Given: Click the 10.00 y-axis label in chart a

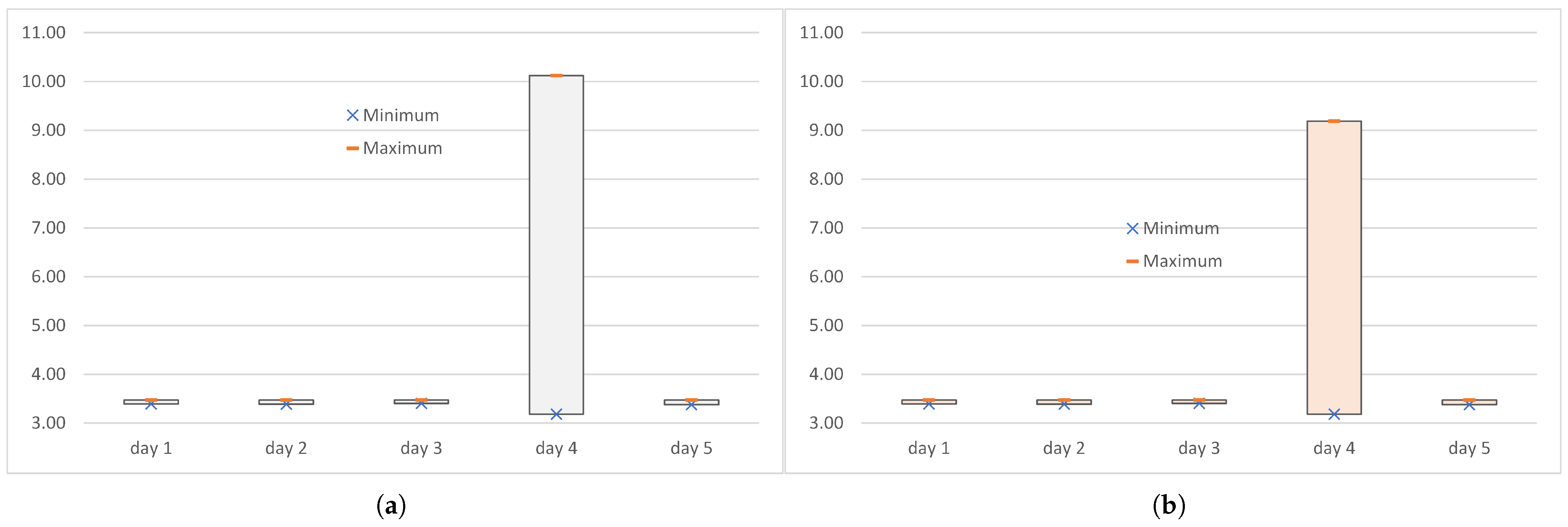Looking at the screenshot, I should (44, 82).
